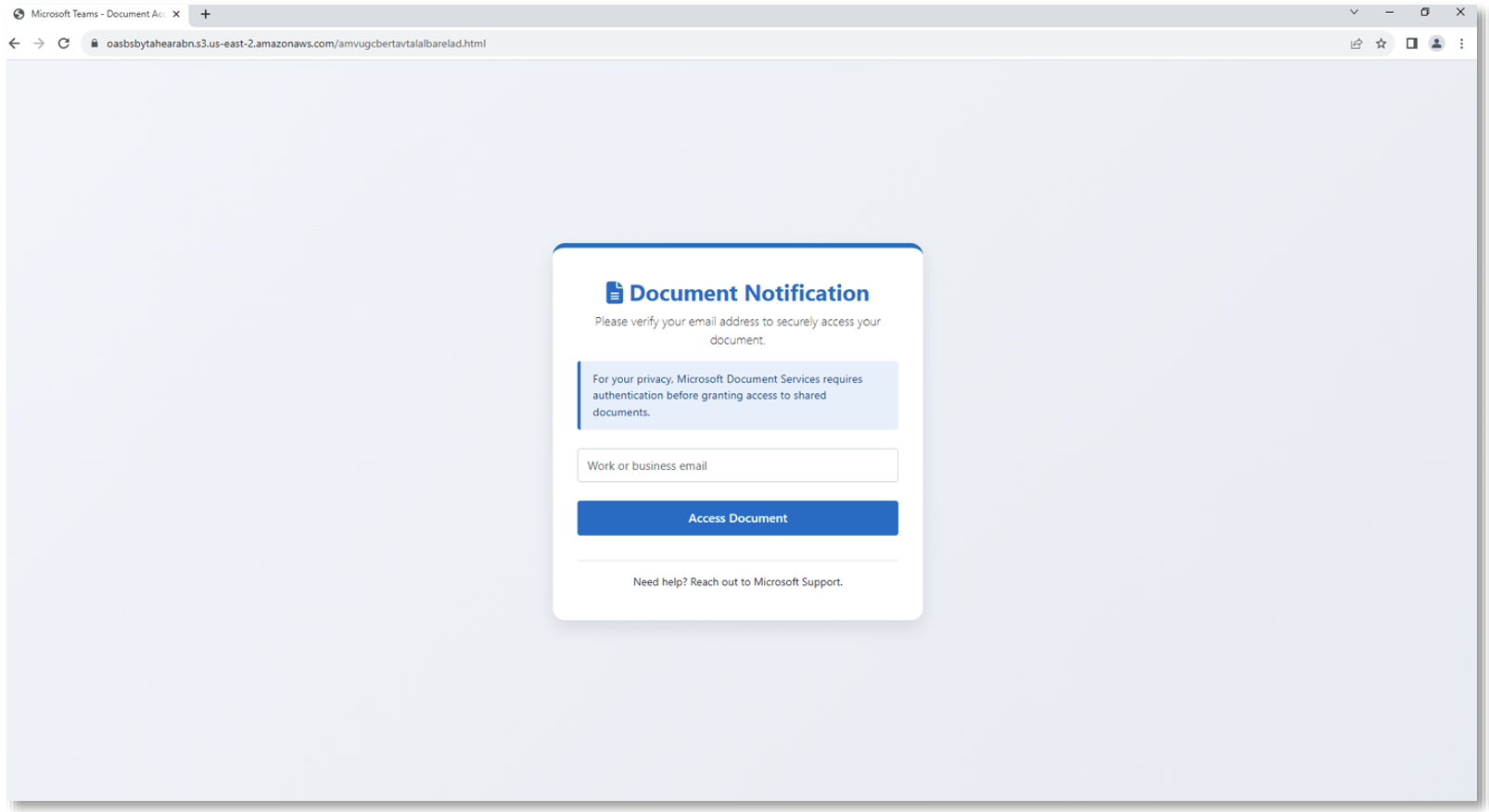Screen dimensions: 1489x812
Task: Close the browser window
Action: pos(1460,12)
